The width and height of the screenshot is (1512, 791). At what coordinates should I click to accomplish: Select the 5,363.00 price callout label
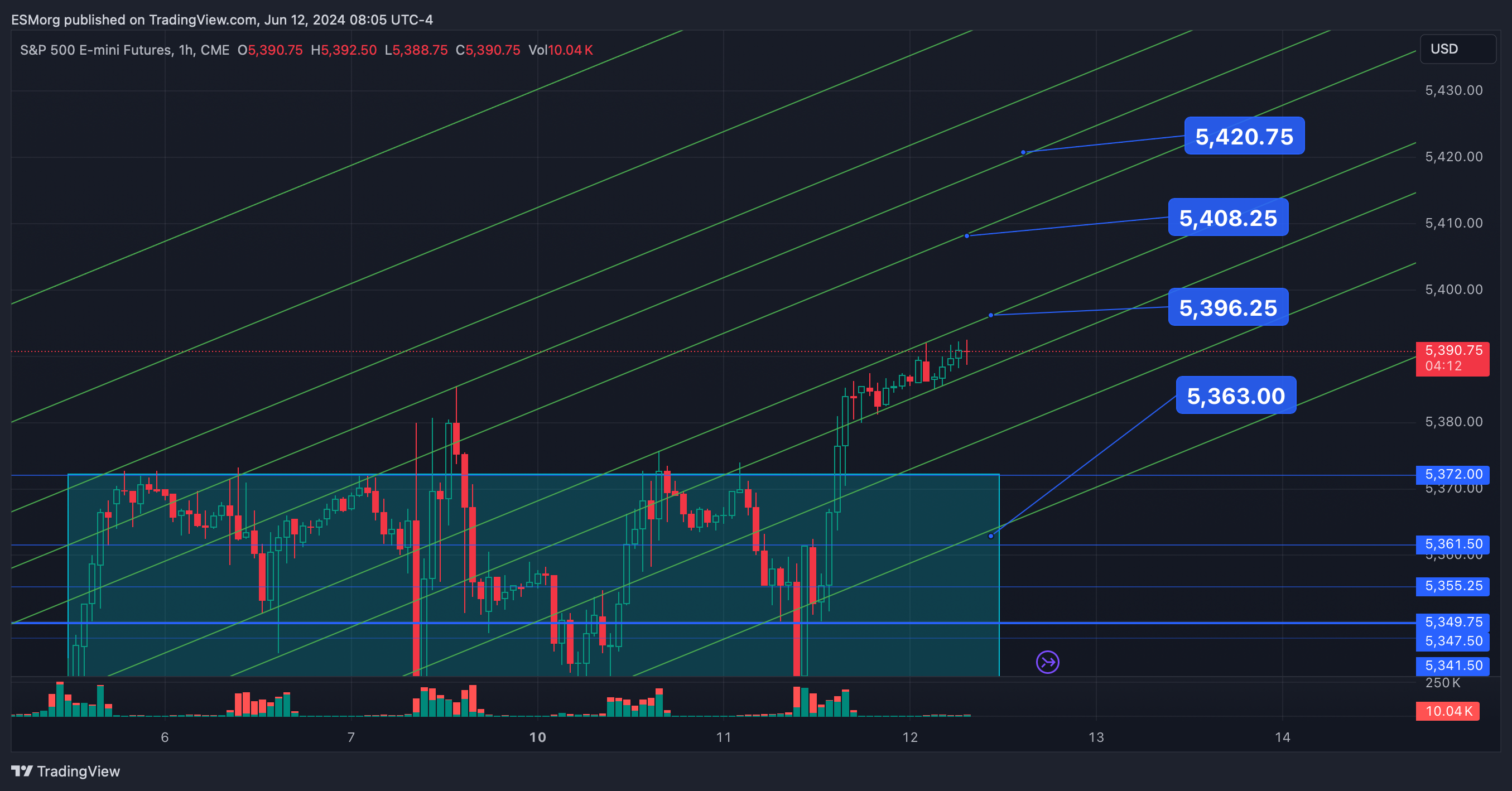pos(1236,395)
